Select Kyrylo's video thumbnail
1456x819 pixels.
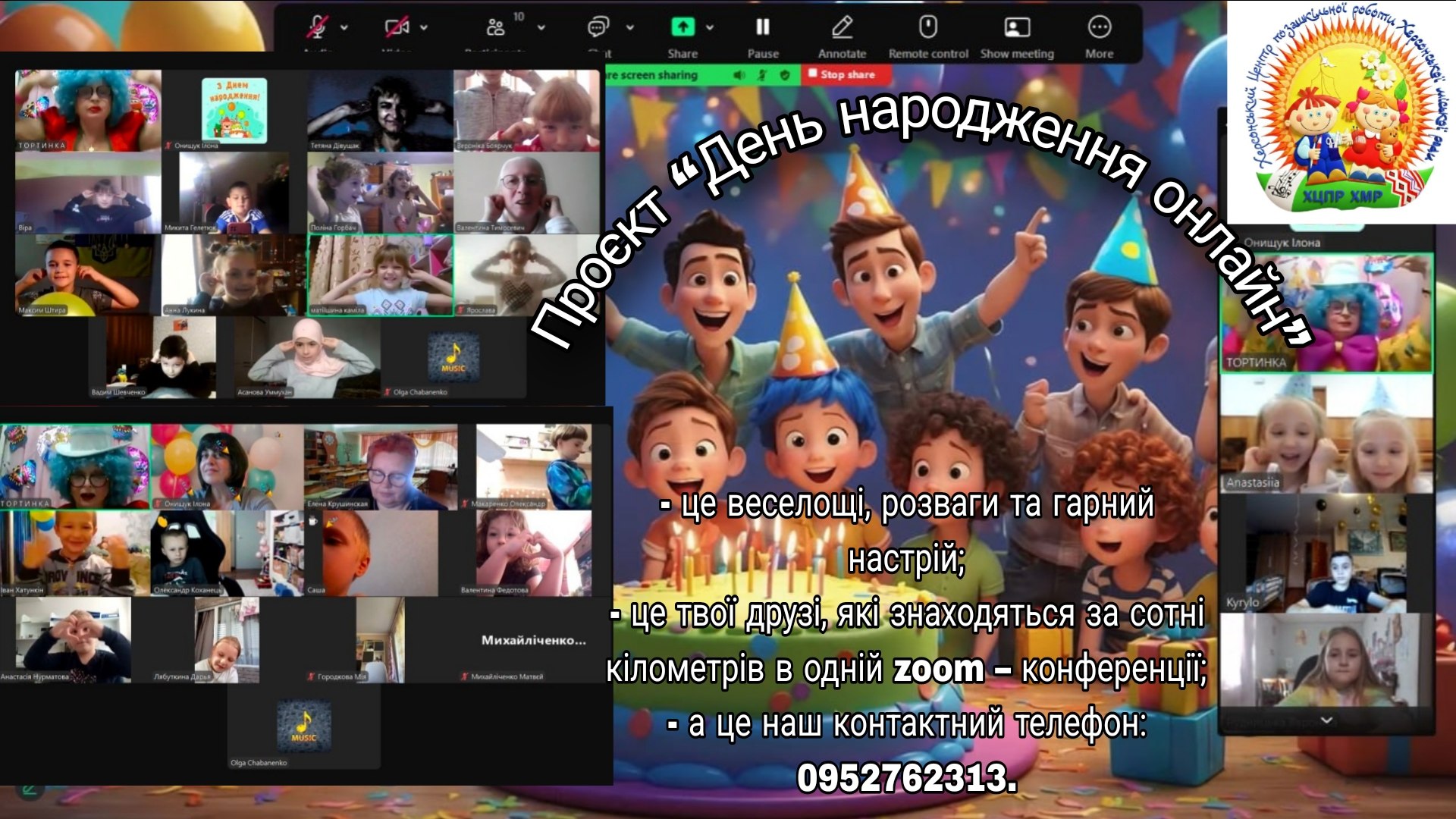point(1326,554)
